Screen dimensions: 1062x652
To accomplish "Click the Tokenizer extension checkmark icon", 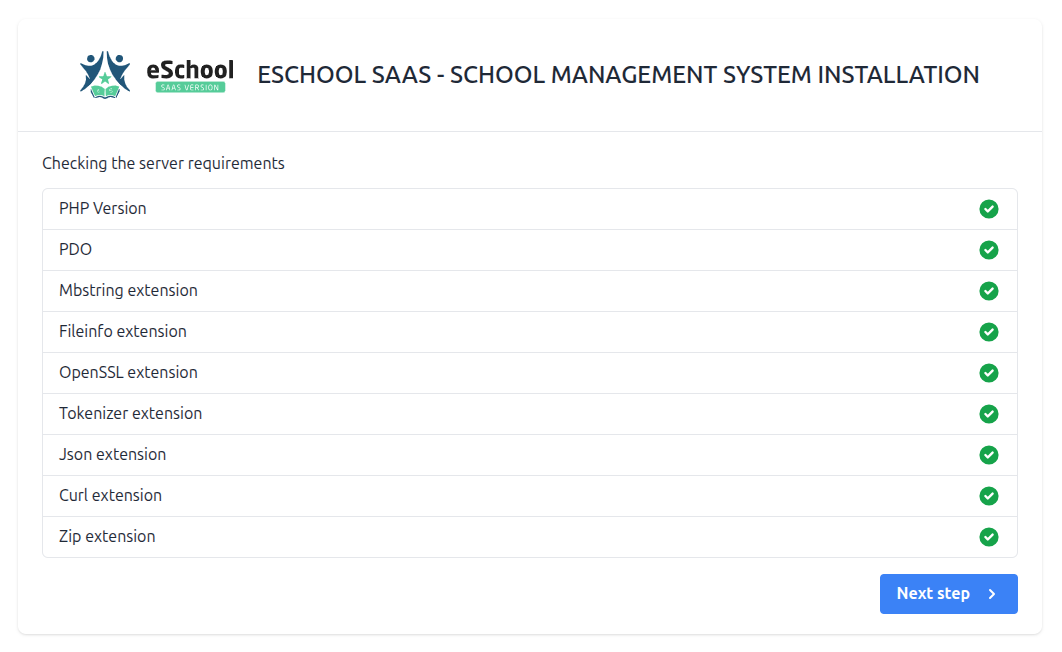I will pos(988,414).
